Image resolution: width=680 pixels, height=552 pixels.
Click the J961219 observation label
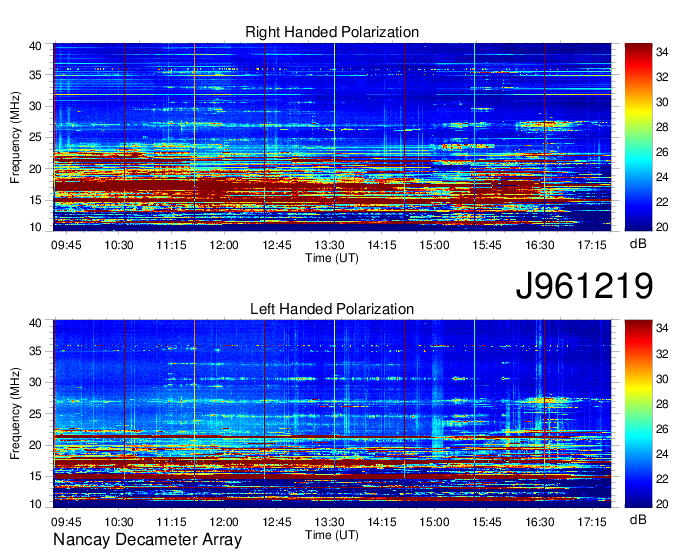point(584,285)
